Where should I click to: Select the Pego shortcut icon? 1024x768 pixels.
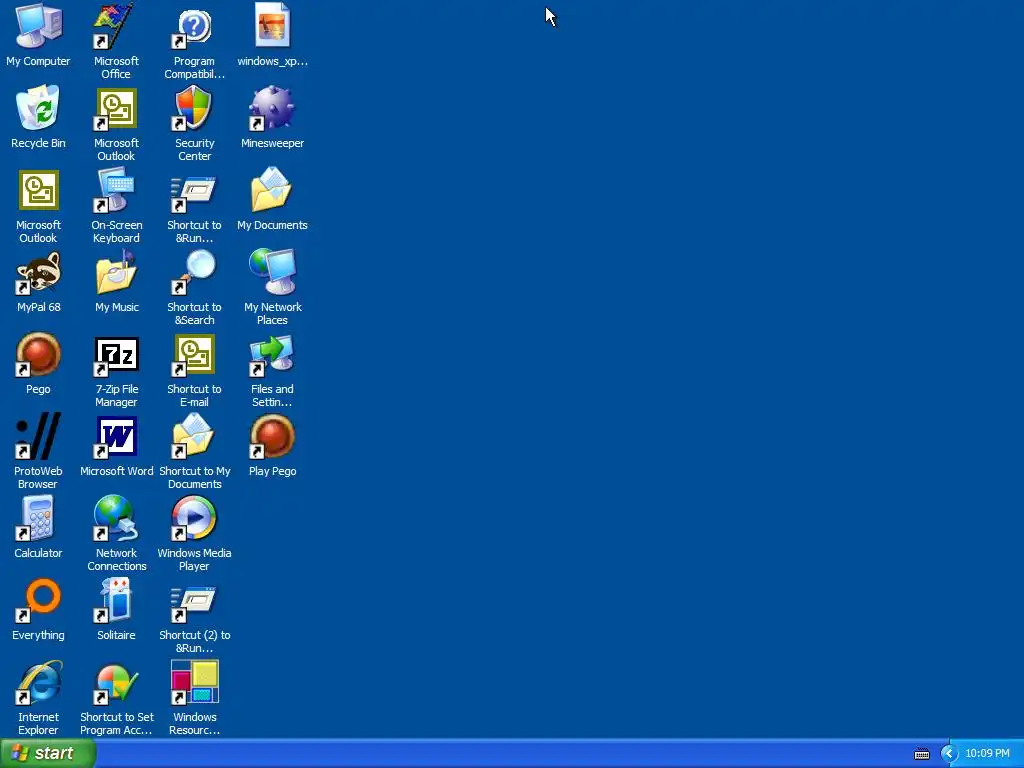pyautogui.click(x=39, y=355)
